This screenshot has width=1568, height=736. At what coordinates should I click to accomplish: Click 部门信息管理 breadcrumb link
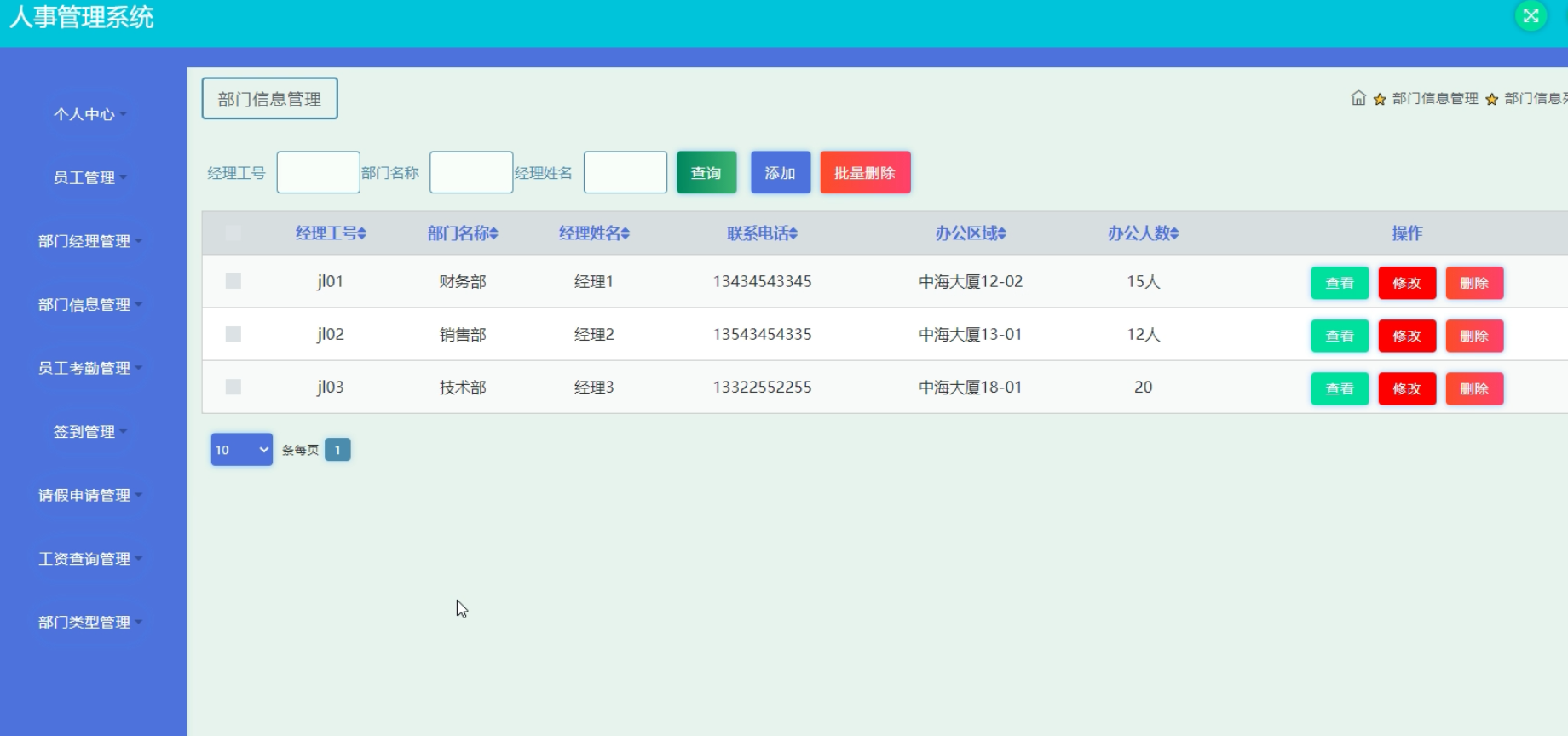pyautogui.click(x=1435, y=99)
